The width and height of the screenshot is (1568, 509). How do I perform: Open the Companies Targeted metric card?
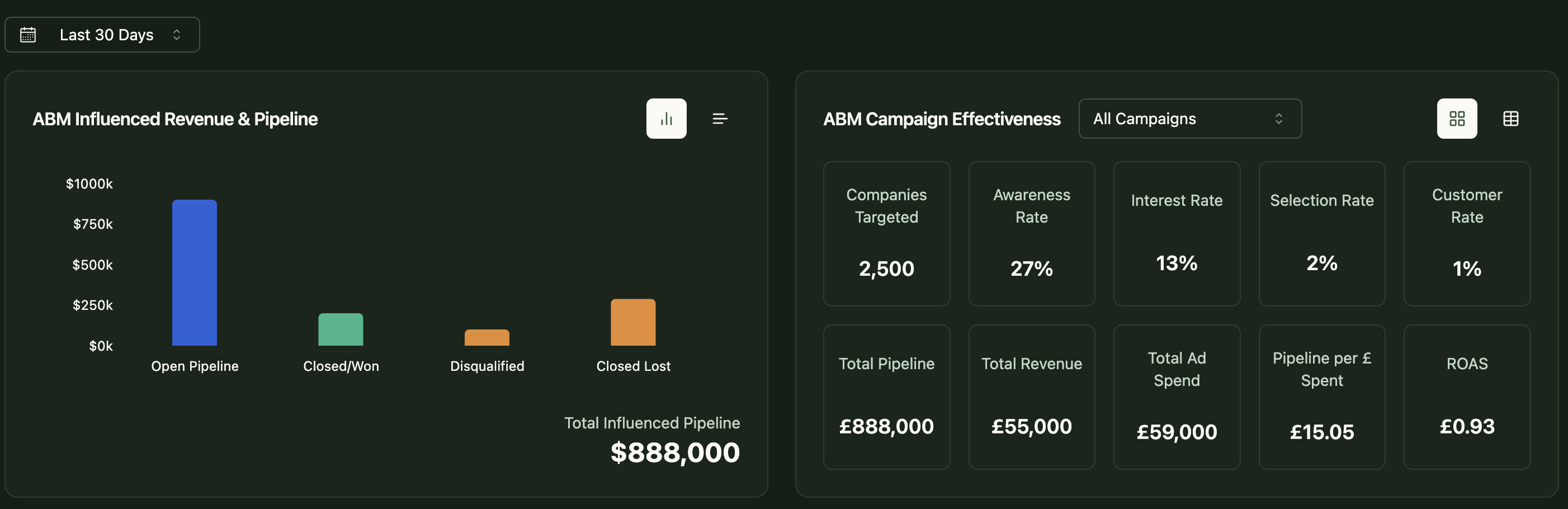[x=886, y=233]
